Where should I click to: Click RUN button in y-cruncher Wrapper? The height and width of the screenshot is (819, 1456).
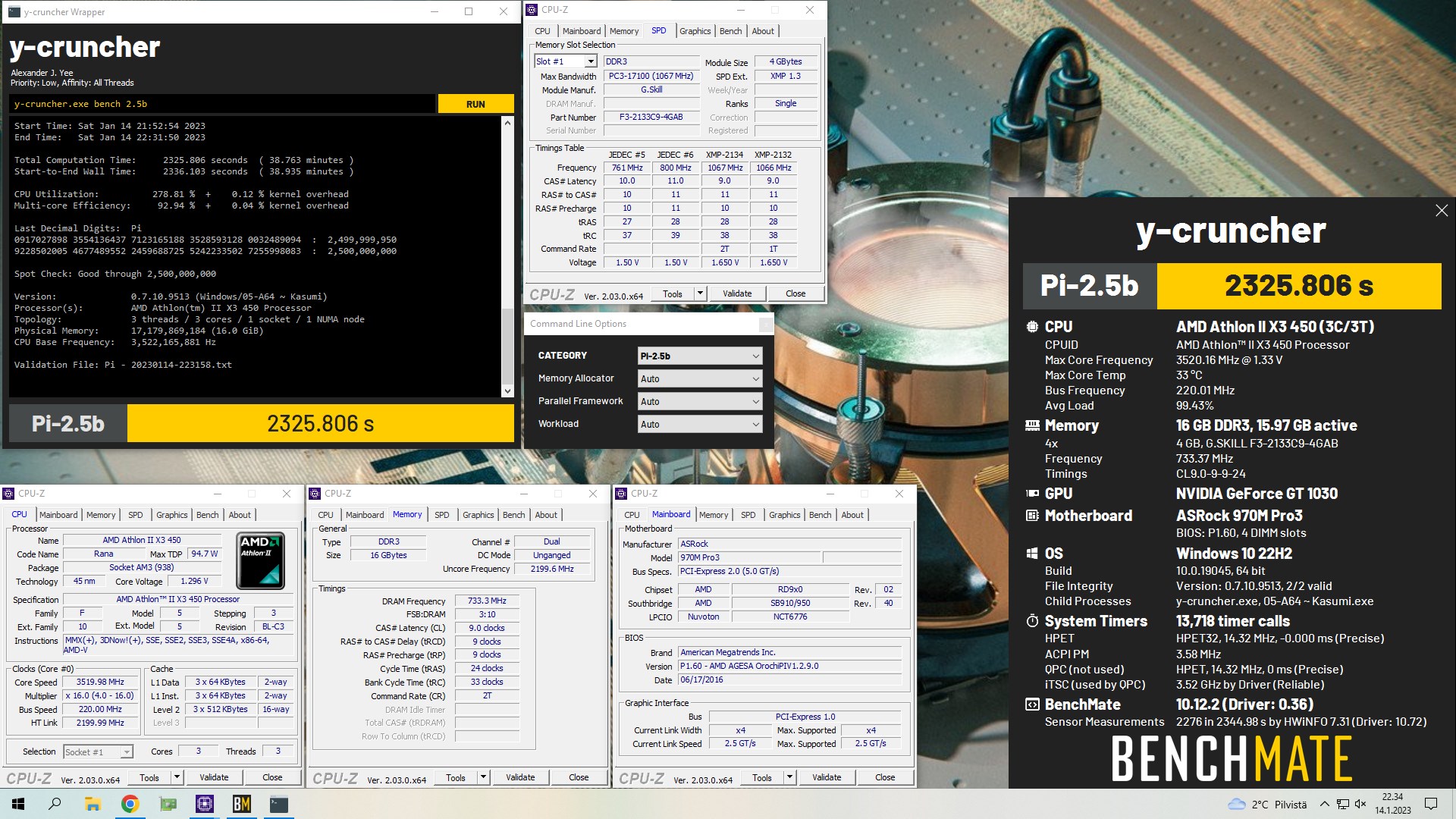[x=475, y=104]
